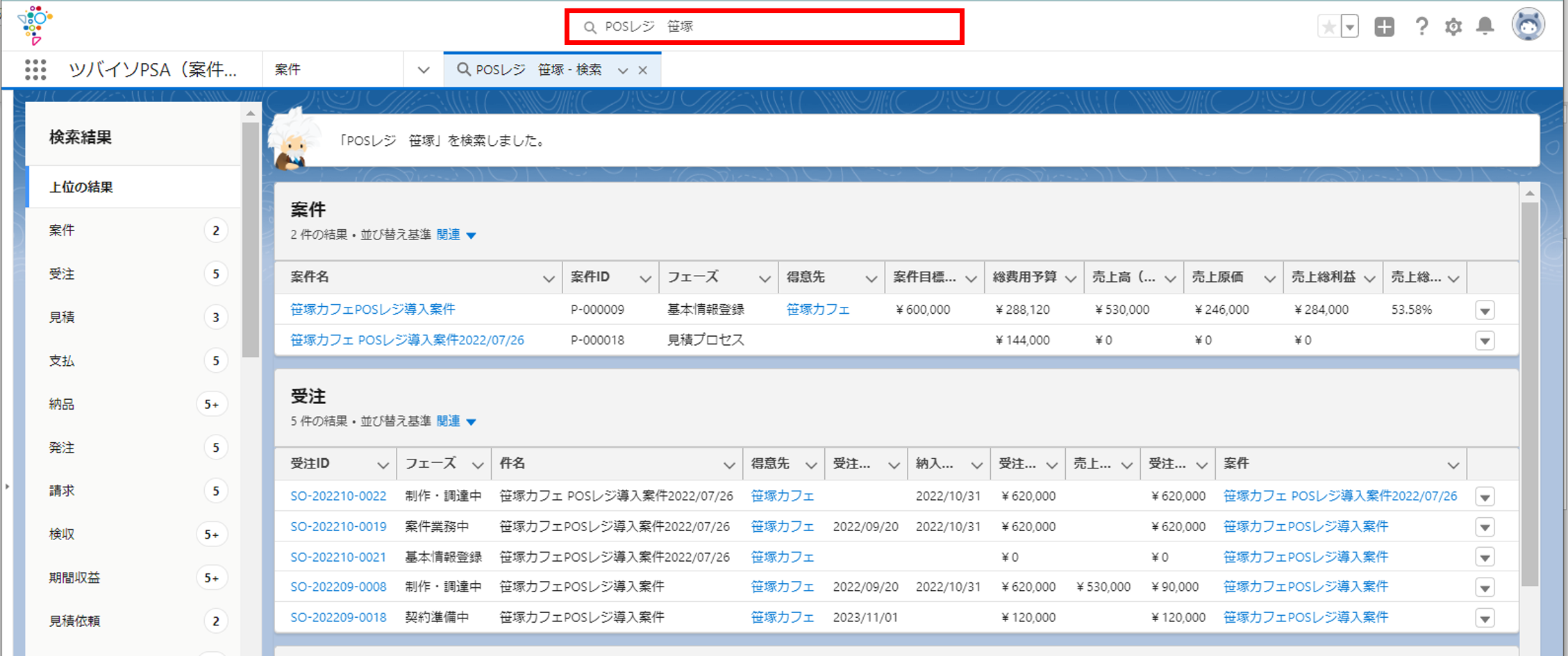Open the favorites list dropdown arrow
1568x656 pixels.
coord(1349,27)
